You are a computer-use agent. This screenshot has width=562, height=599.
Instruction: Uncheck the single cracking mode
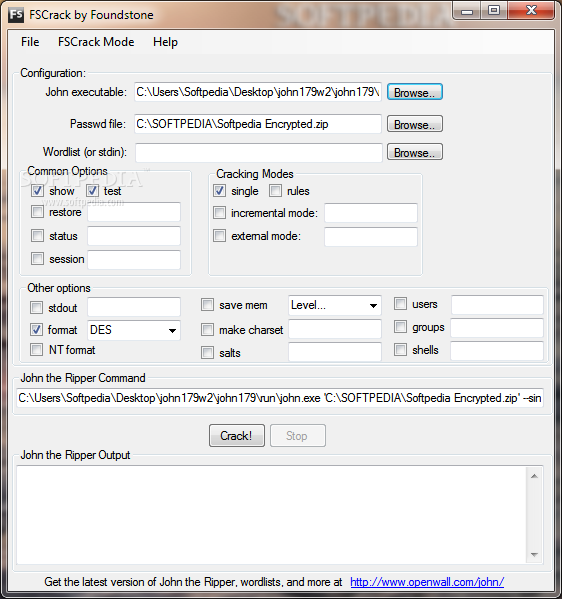[x=219, y=190]
